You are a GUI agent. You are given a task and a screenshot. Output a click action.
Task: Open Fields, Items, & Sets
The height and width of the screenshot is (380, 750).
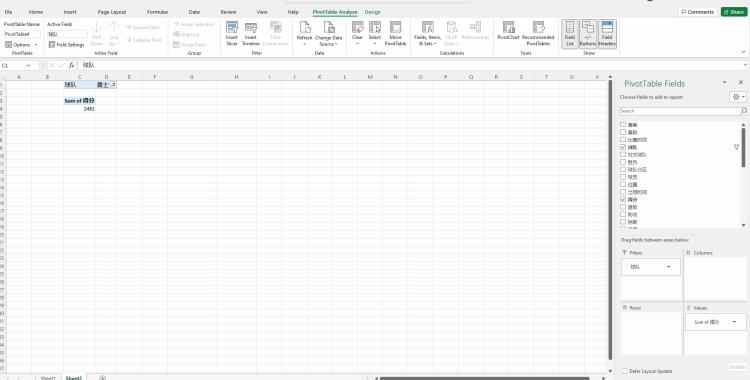point(428,34)
